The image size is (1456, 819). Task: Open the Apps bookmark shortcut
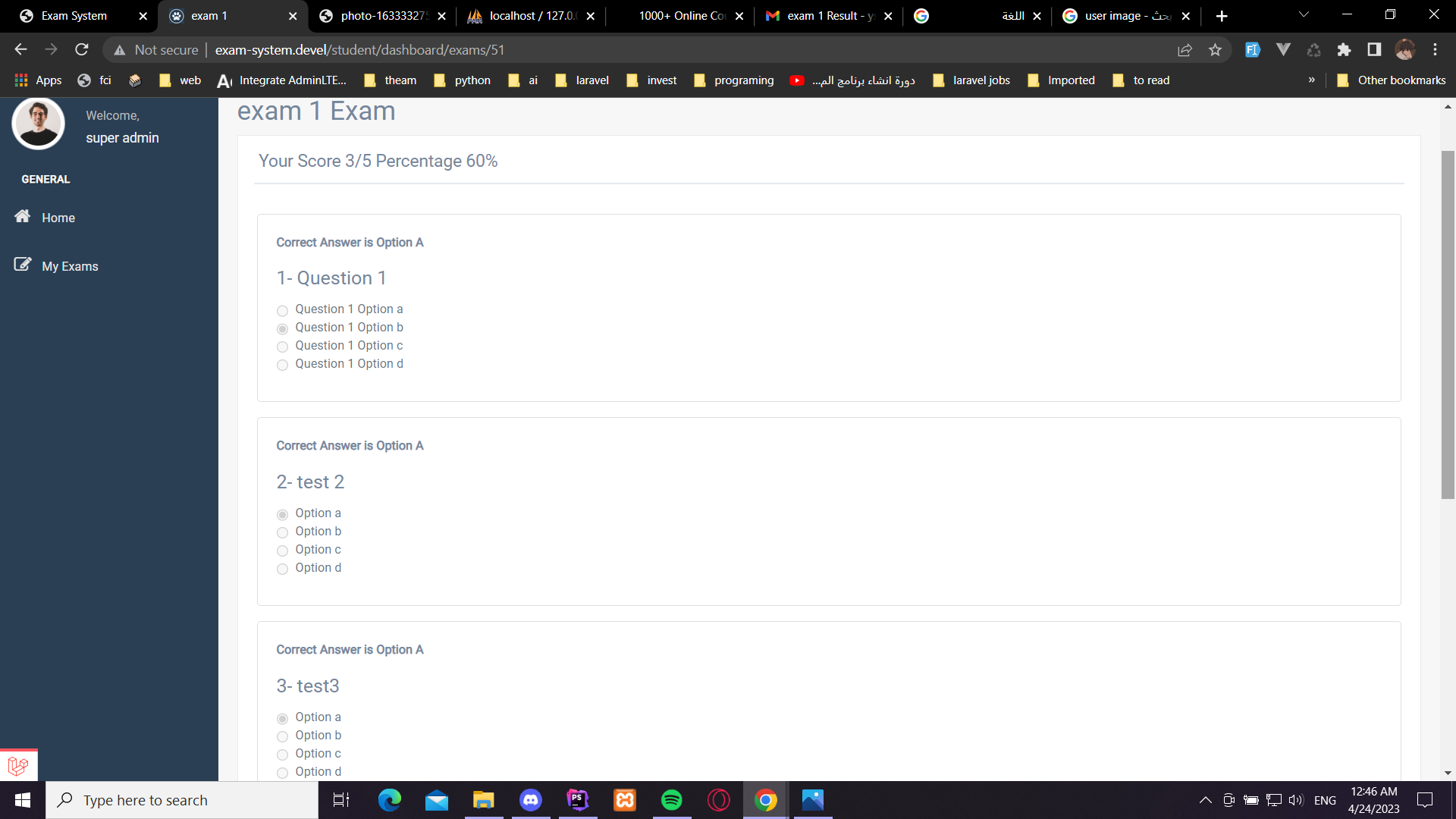38,80
